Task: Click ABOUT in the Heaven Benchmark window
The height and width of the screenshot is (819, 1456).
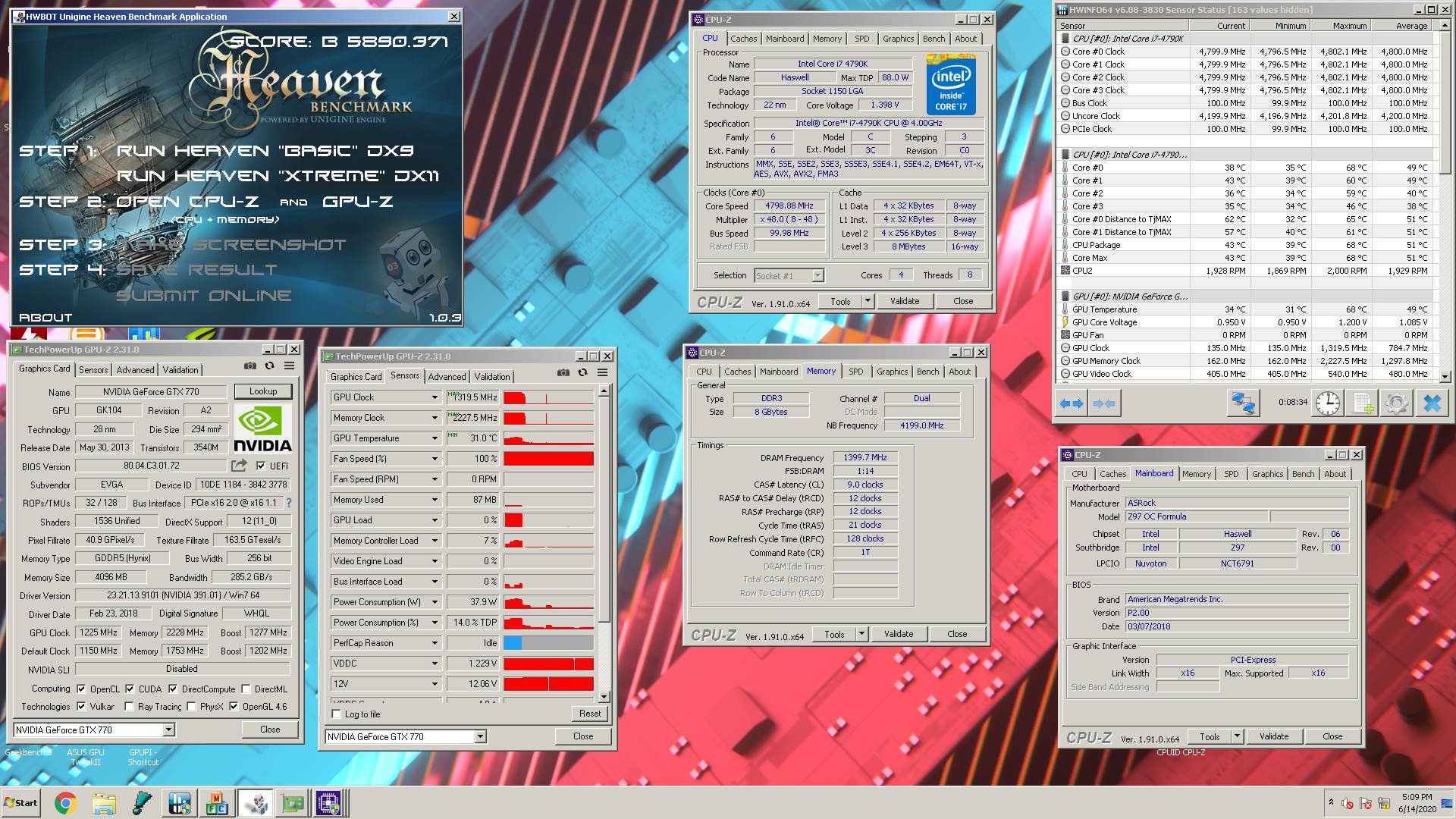Action: [45, 318]
